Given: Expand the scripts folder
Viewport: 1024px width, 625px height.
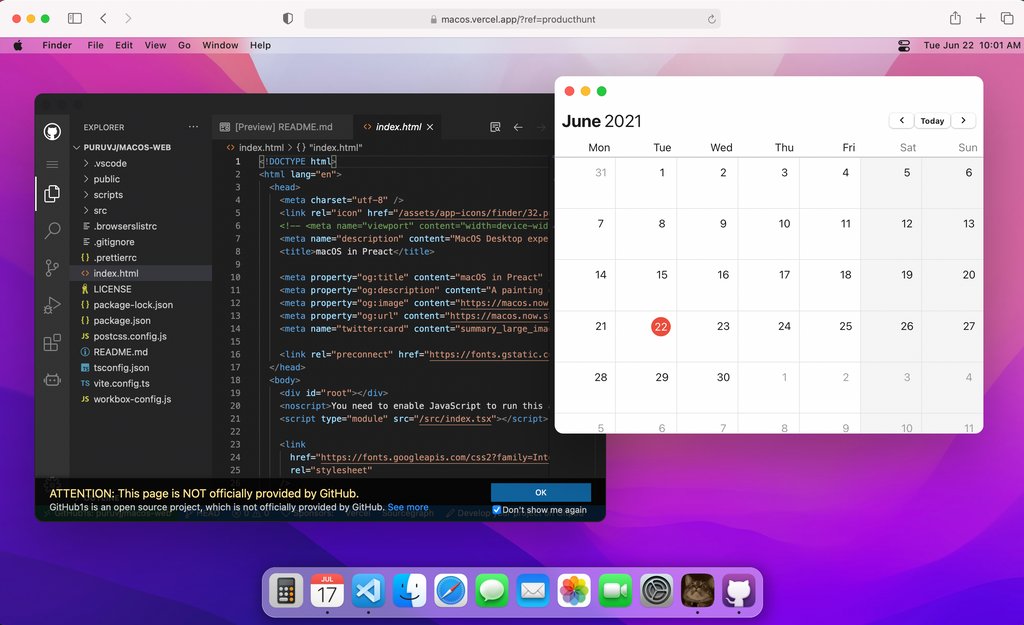Looking at the screenshot, I should [x=86, y=195].
